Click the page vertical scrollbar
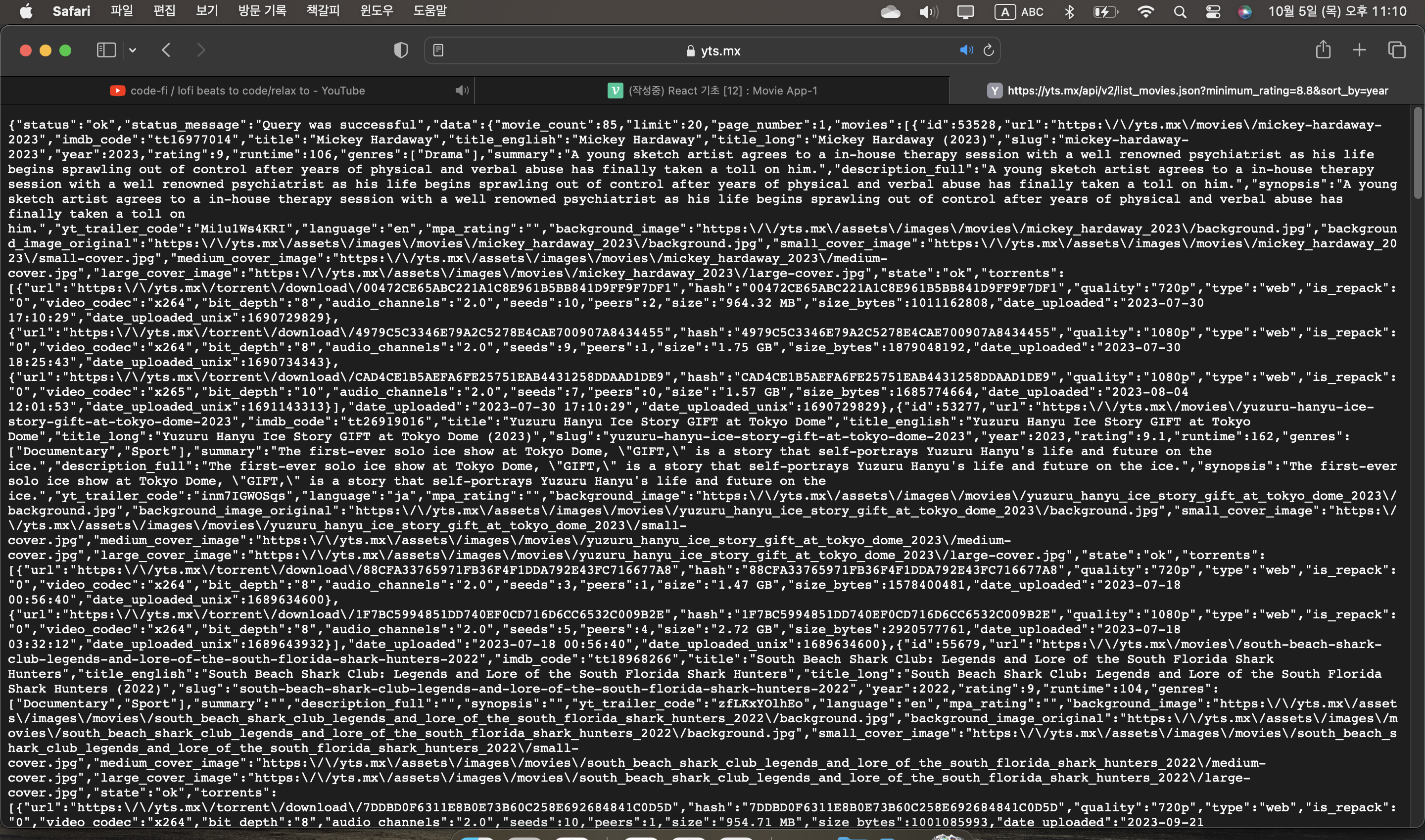 [1417, 153]
